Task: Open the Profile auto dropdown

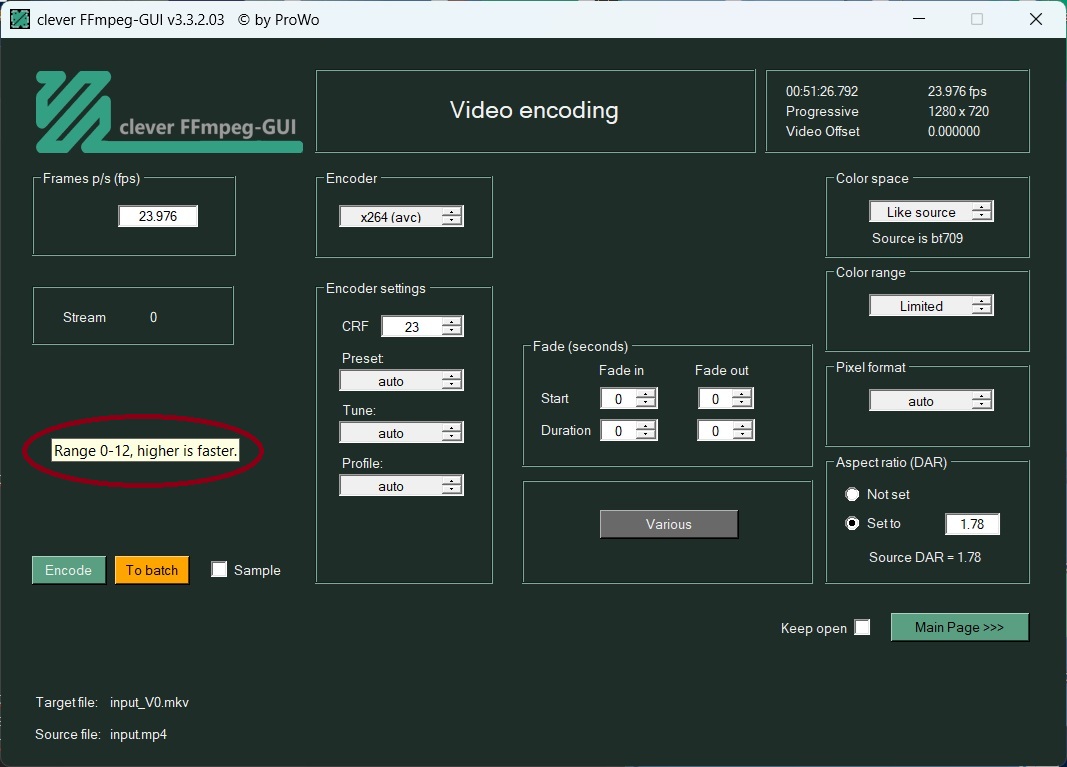Action: click(x=401, y=486)
